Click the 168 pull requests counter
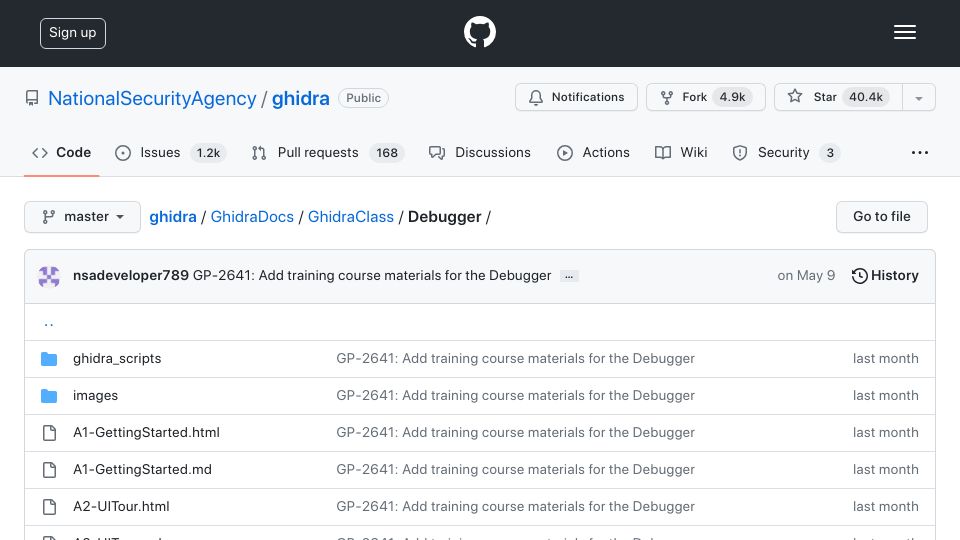Screen dimensions: 960x540 tap(387, 152)
